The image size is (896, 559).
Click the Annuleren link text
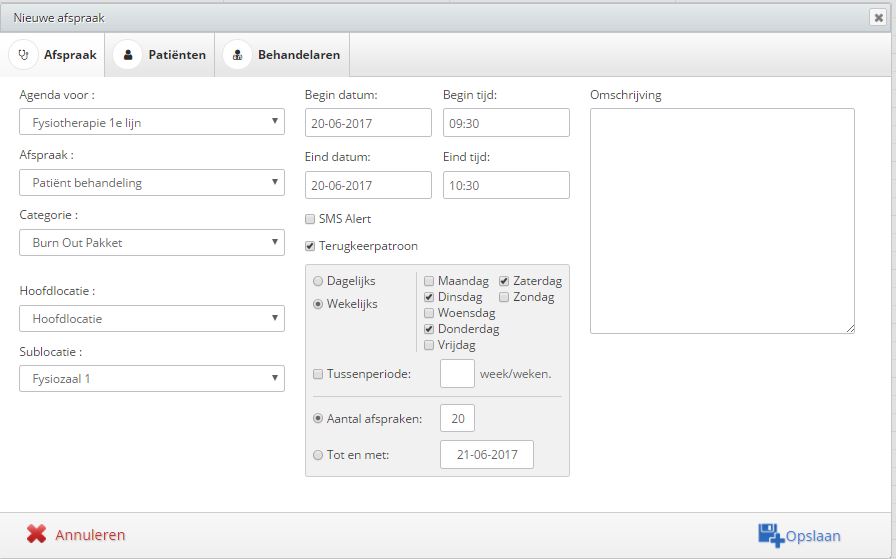(90, 535)
